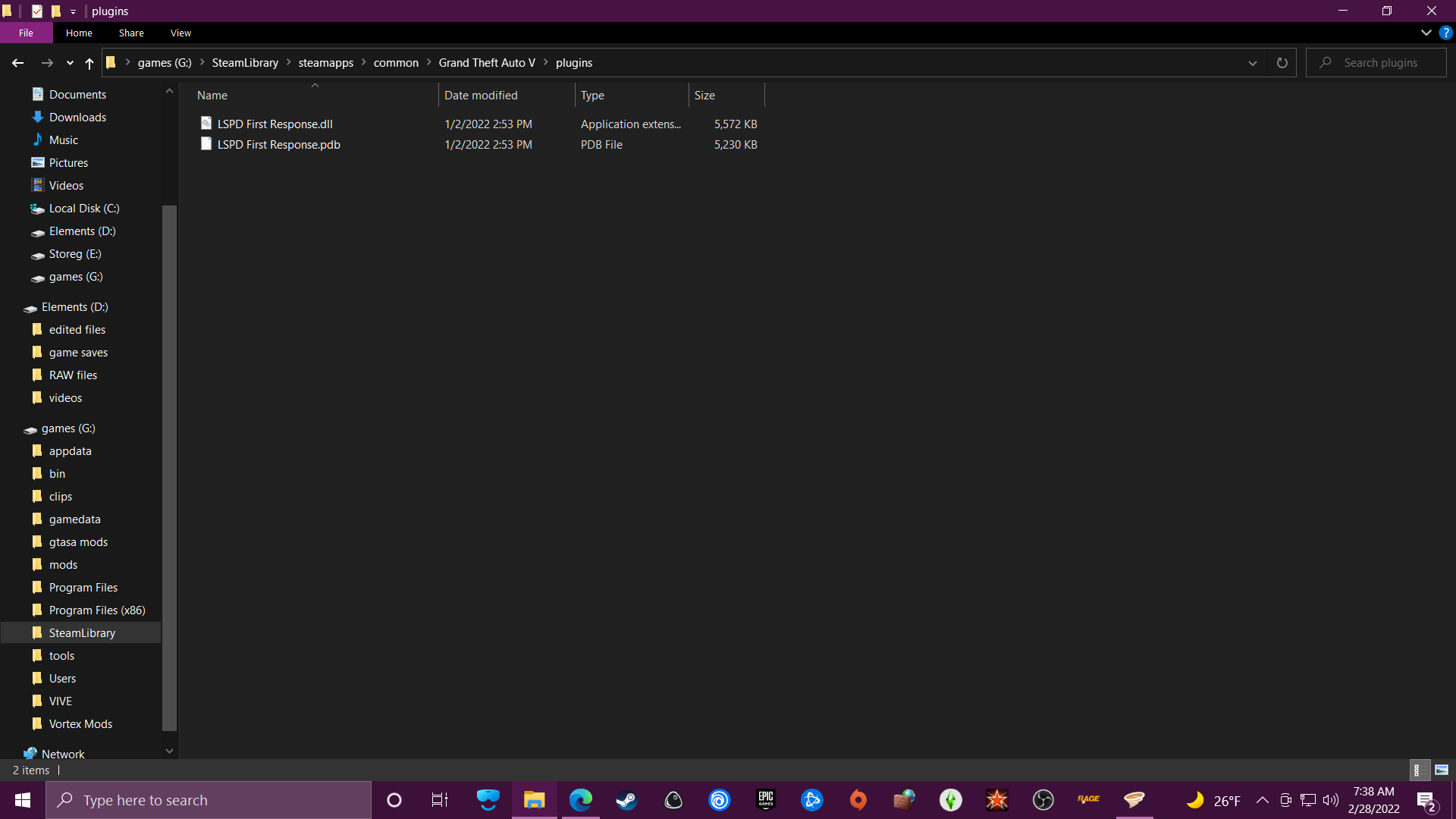Open the Explorer Help icon
The width and height of the screenshot is (1456, 819).
1445,33
